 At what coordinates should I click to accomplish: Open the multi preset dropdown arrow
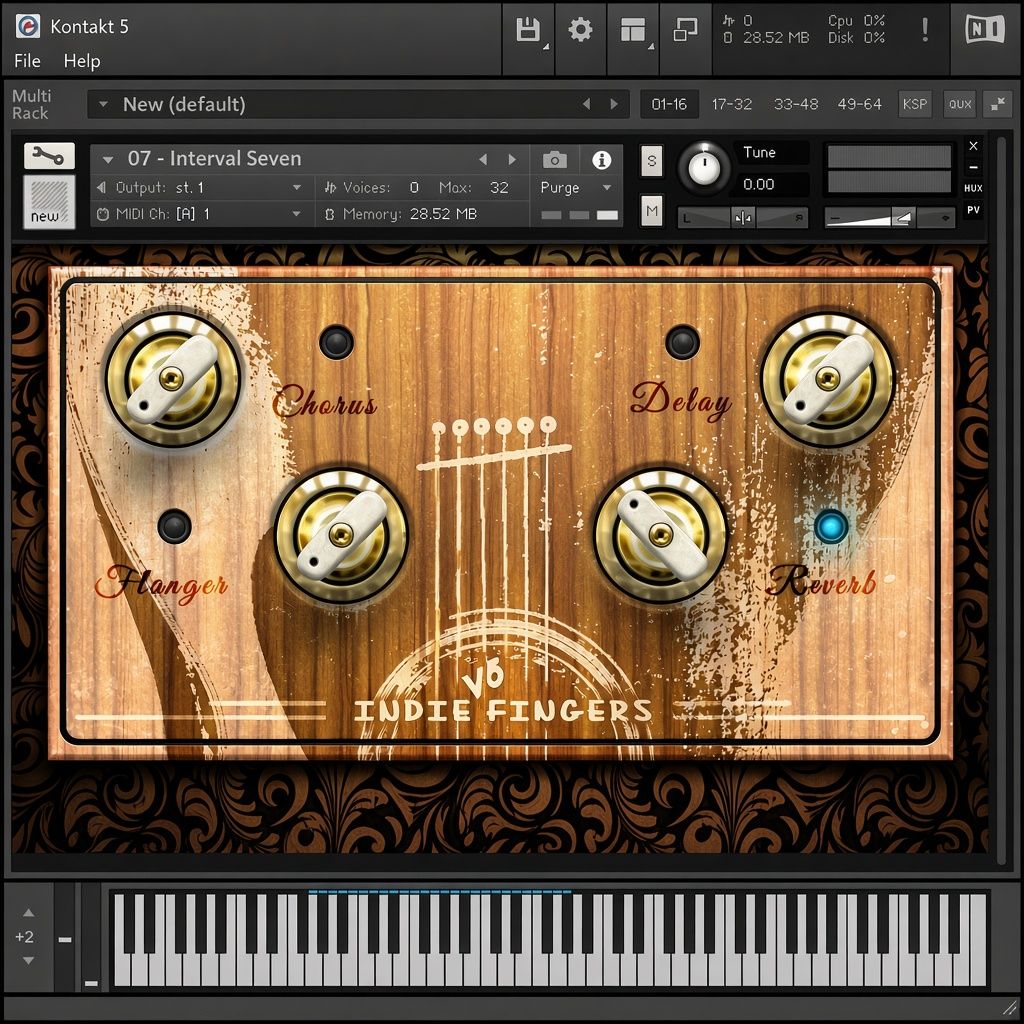[103, 104]
